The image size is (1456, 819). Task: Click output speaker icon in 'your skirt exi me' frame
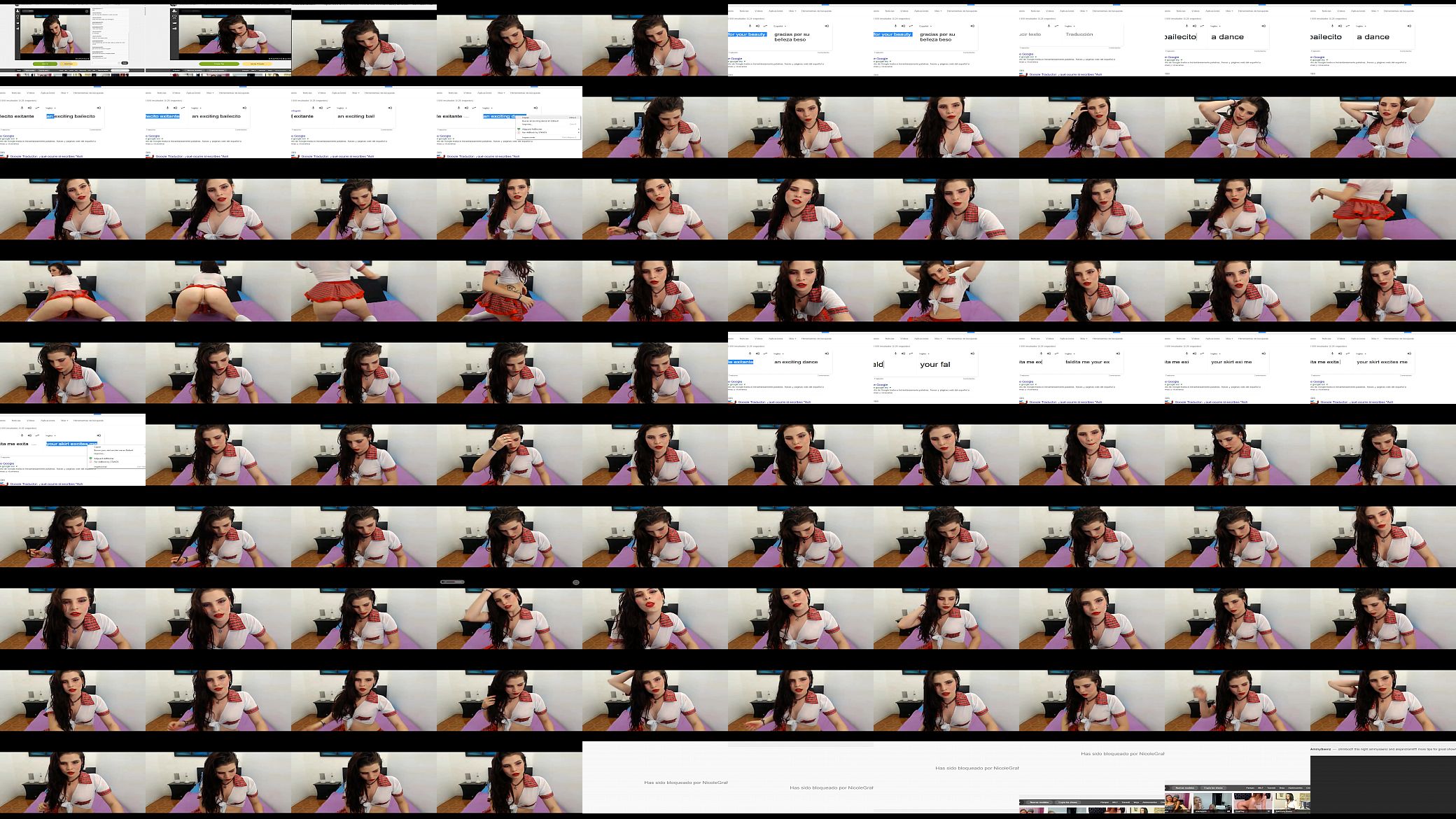pyautogui.click(x=1263, y=353)
